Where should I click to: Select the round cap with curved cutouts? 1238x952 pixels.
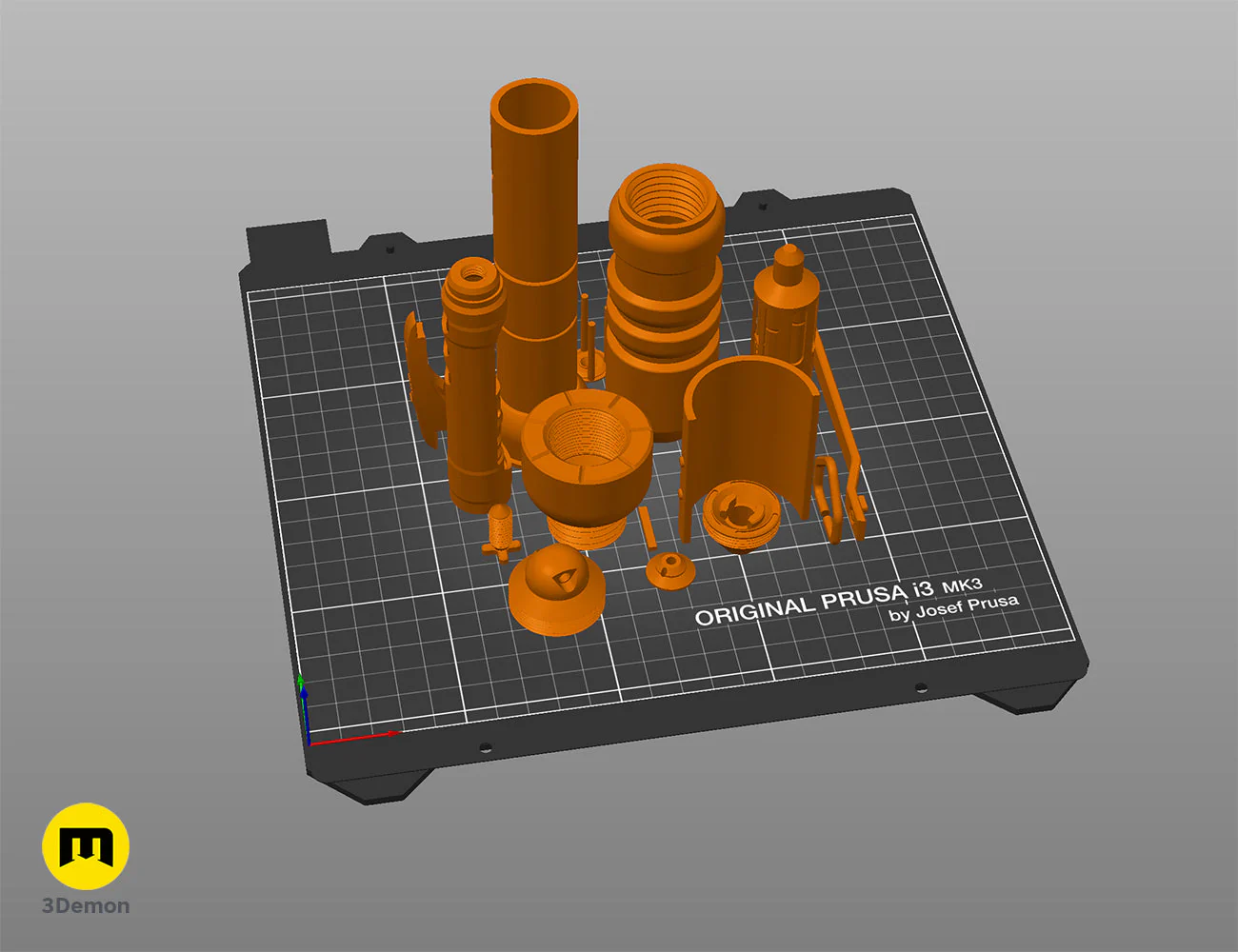click(x=742, y=517)
